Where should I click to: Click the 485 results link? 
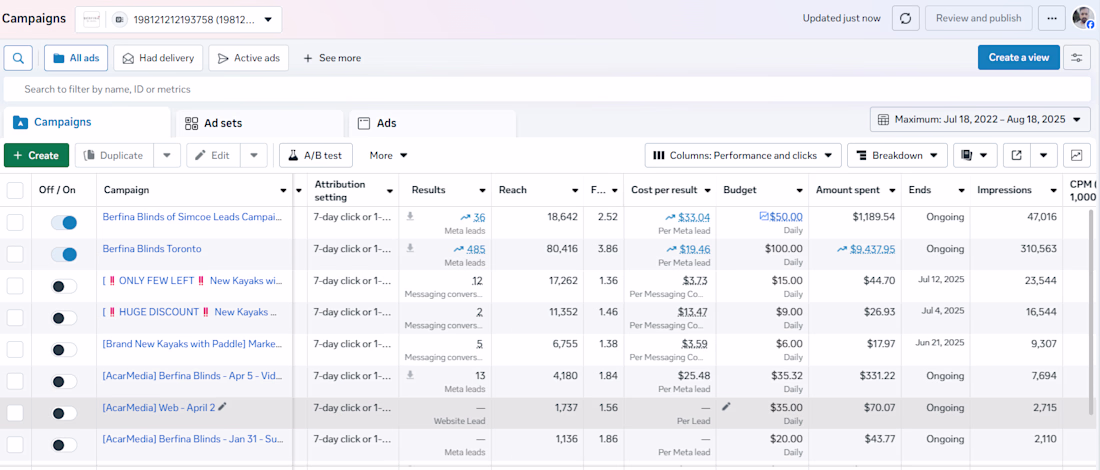(x=476, y=248)
